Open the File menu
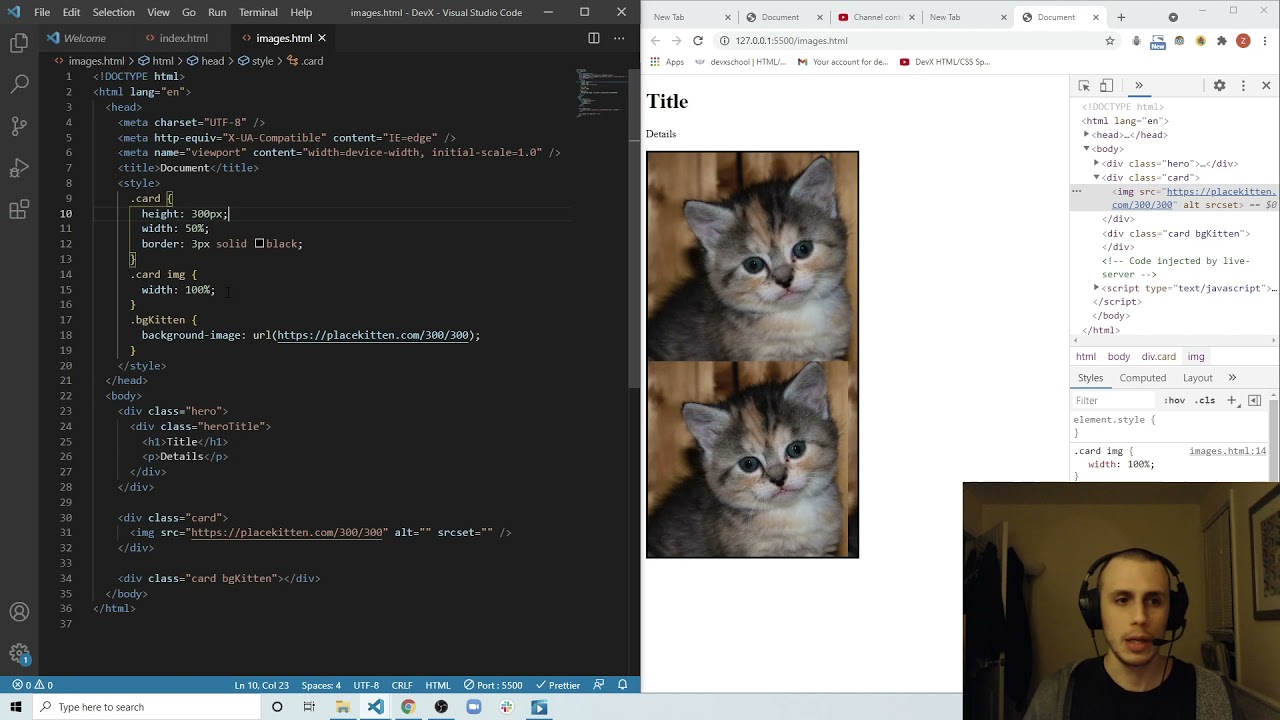The image size is (1280, 720). tap(42, 12)
